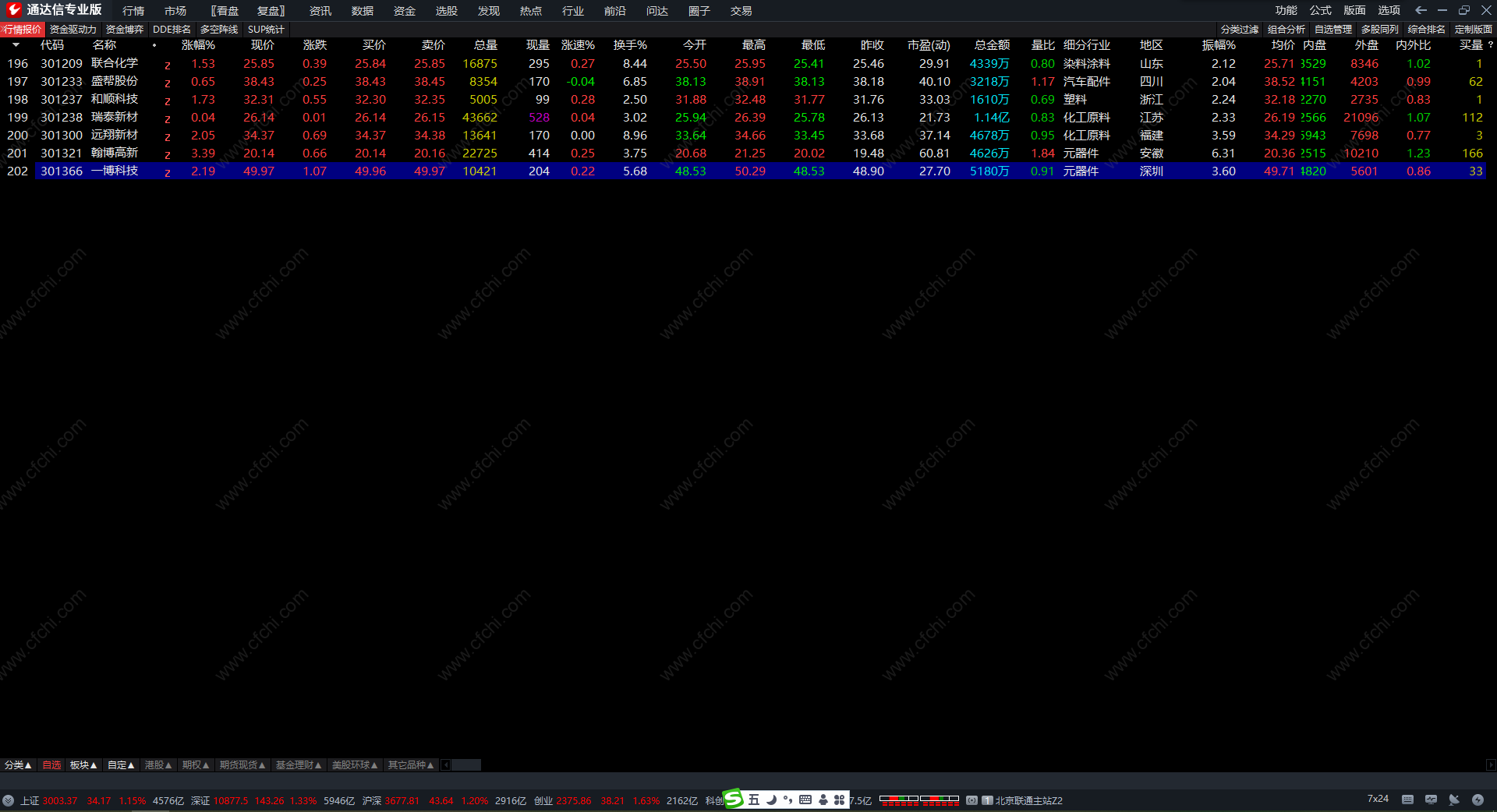Sort by 换手% column header
Image resolution: width=1497 pixels, height=812 pixels.
pyautogui.click(x=630, y=45)
